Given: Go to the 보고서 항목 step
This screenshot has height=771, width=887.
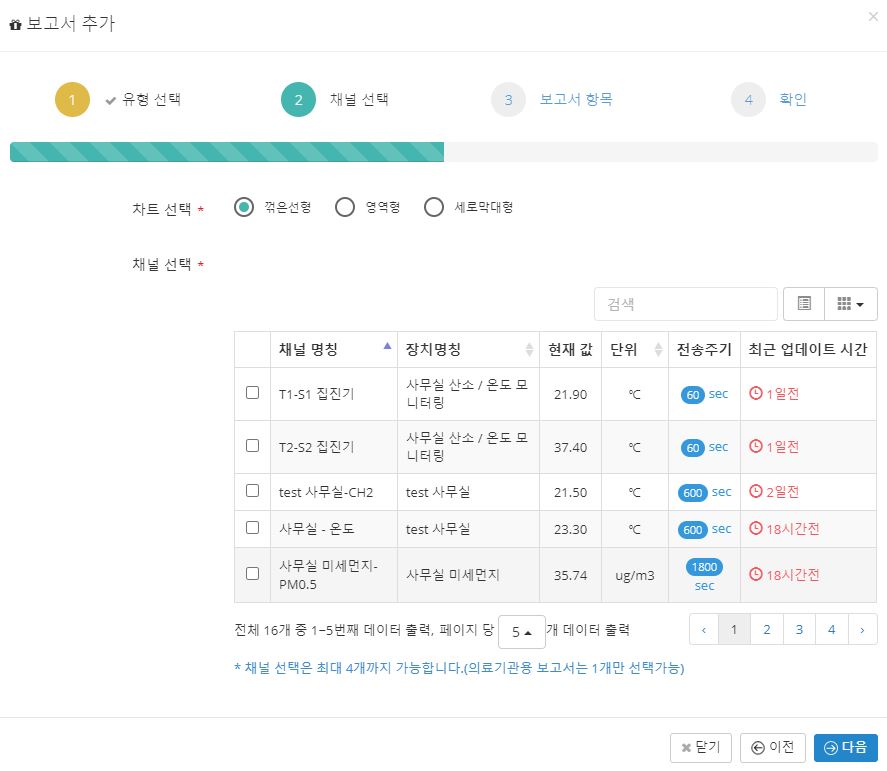Looking at the screenshot, I should point(576,100).
